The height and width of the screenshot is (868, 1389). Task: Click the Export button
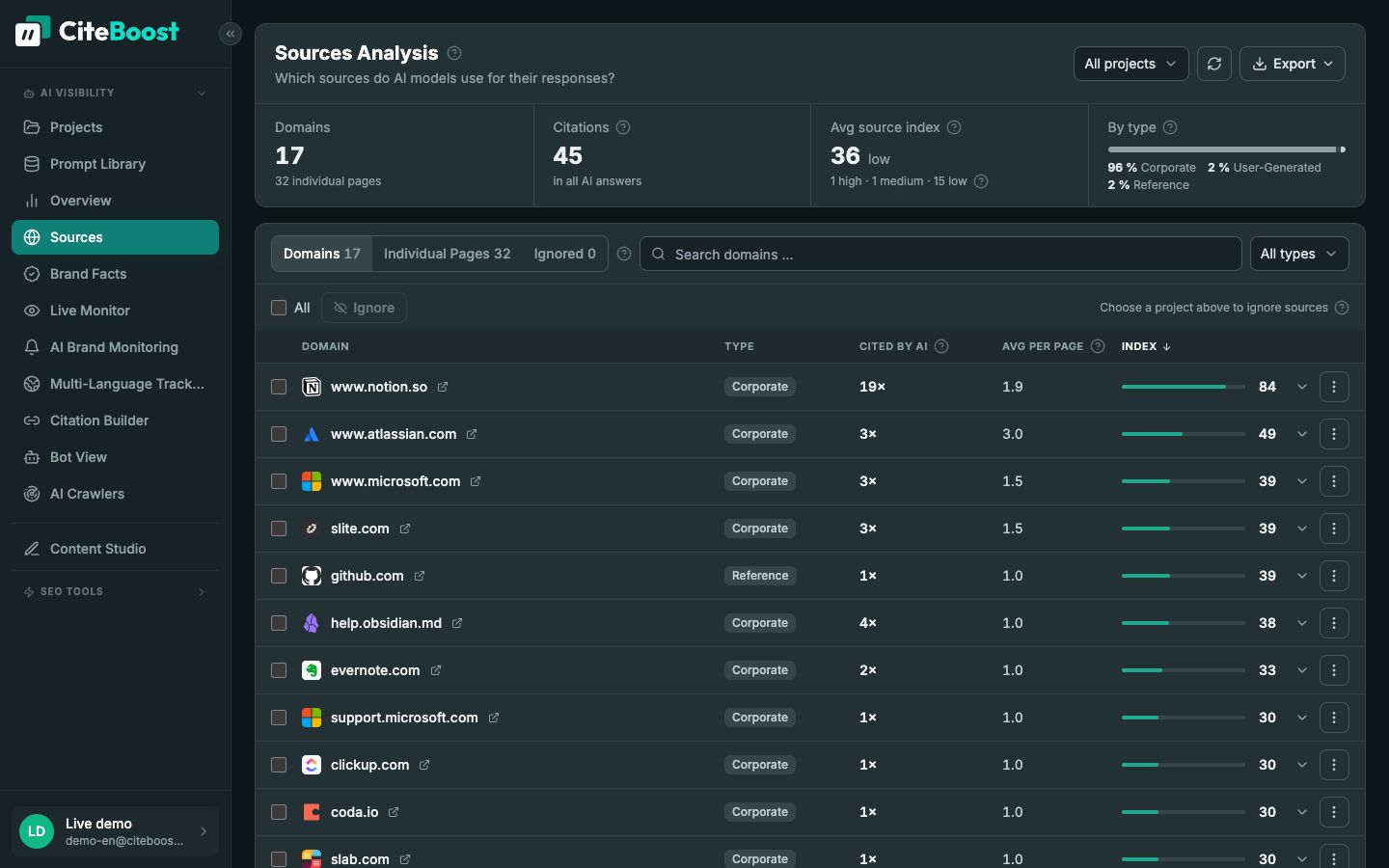pyautogui.click(x=1292, y=64)
